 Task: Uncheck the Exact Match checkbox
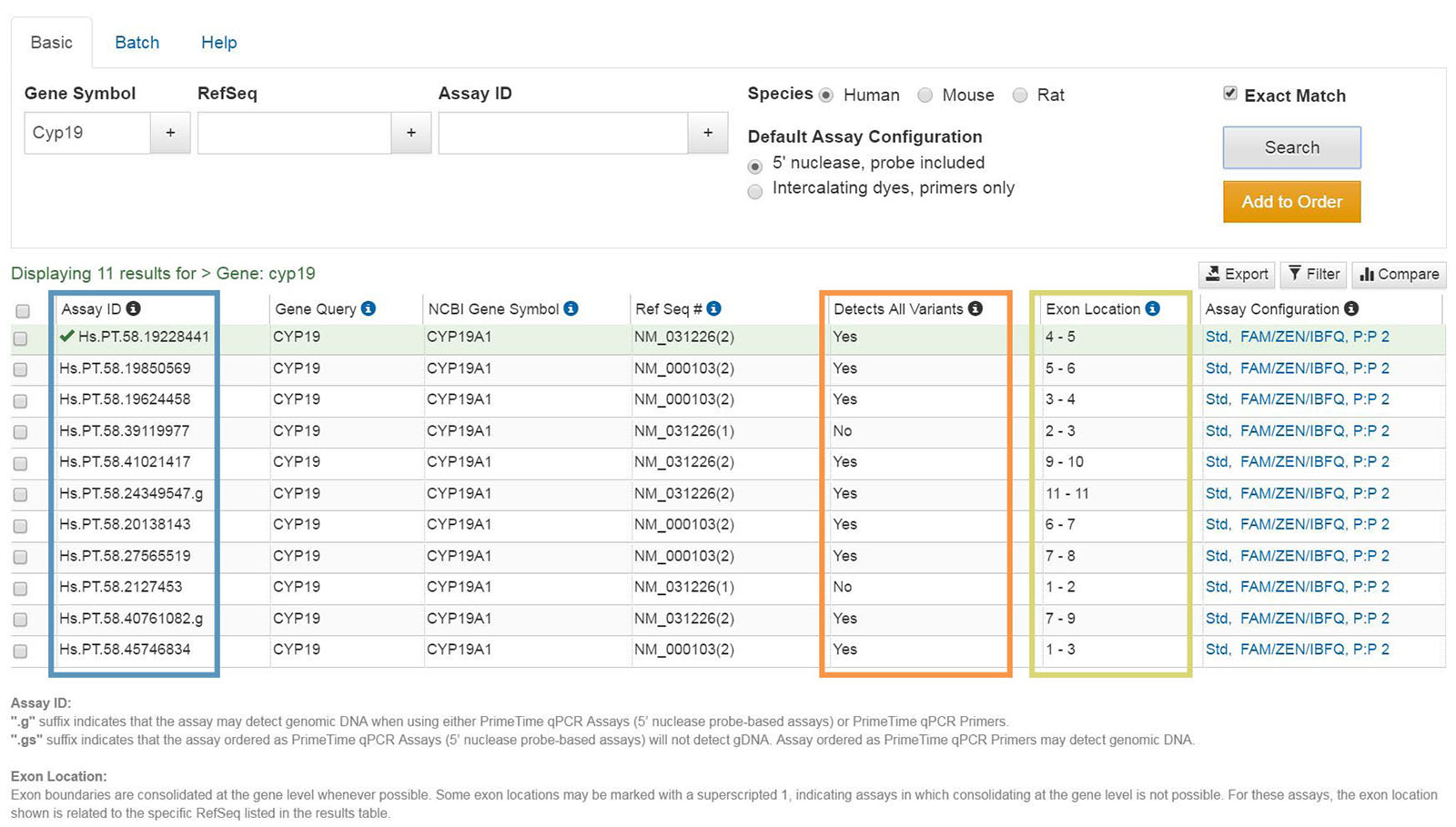[x=1230, y=94]
